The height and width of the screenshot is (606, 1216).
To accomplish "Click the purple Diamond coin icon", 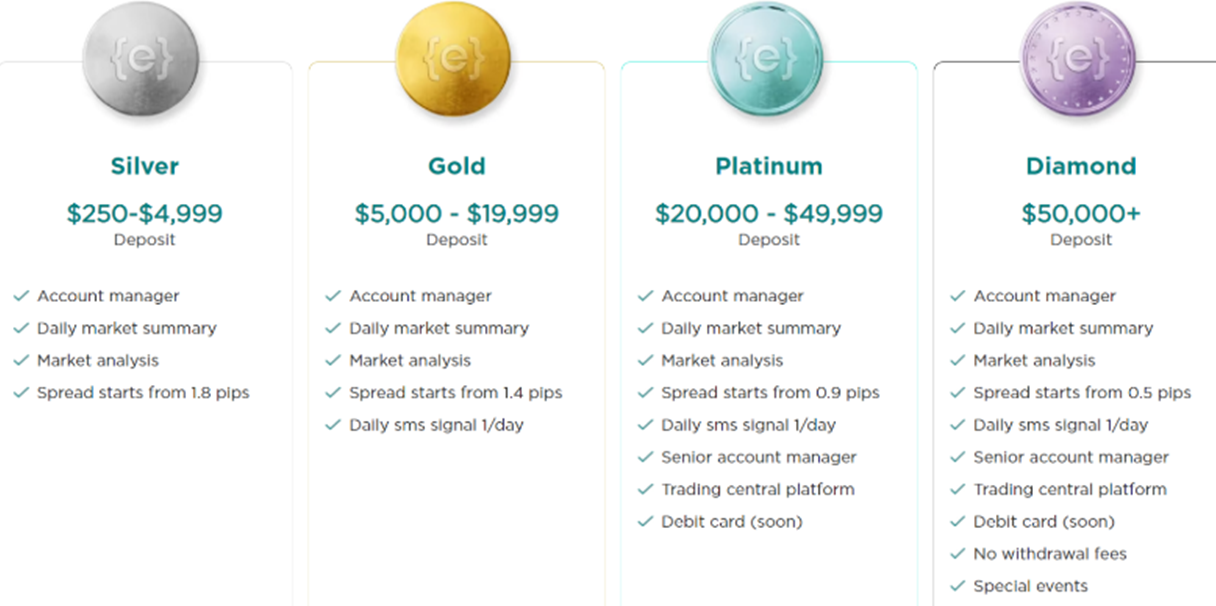I will coord(1078,60).
